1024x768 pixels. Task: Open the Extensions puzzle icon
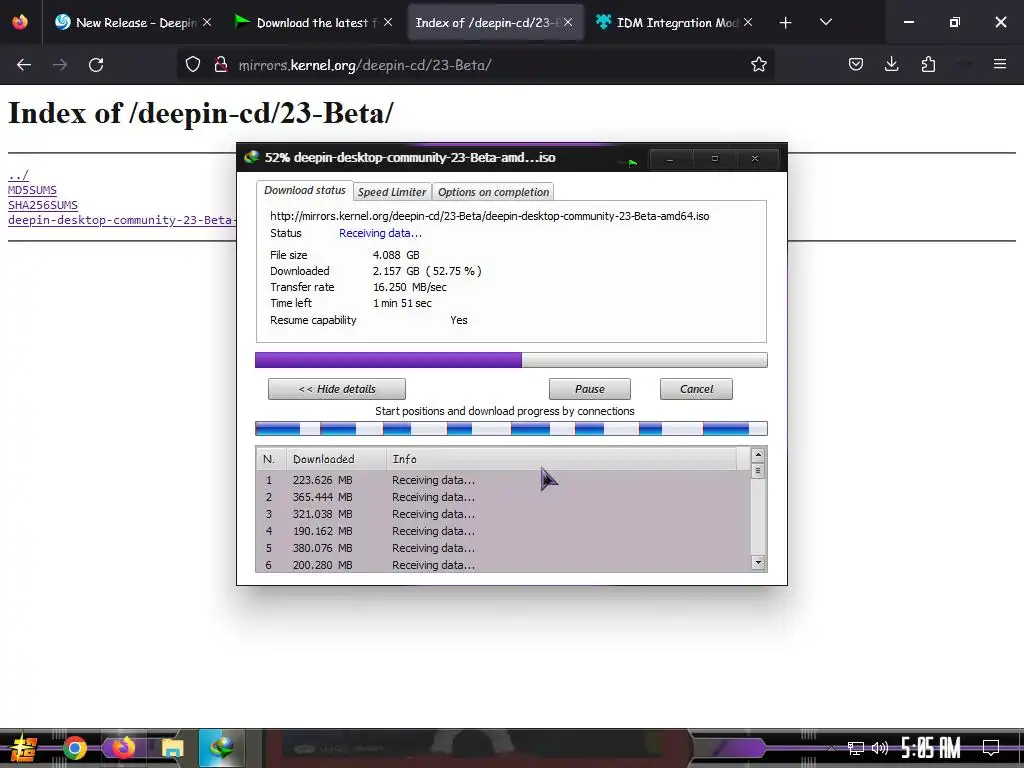[928, 65]
